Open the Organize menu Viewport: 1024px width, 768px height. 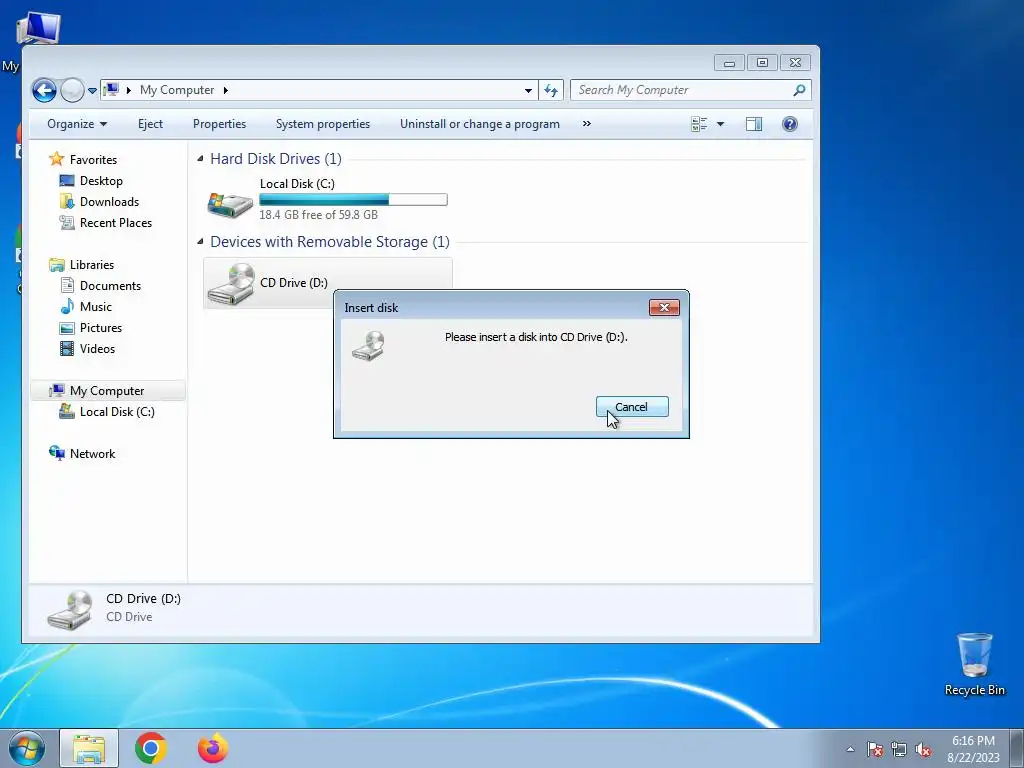coord(76,123)
